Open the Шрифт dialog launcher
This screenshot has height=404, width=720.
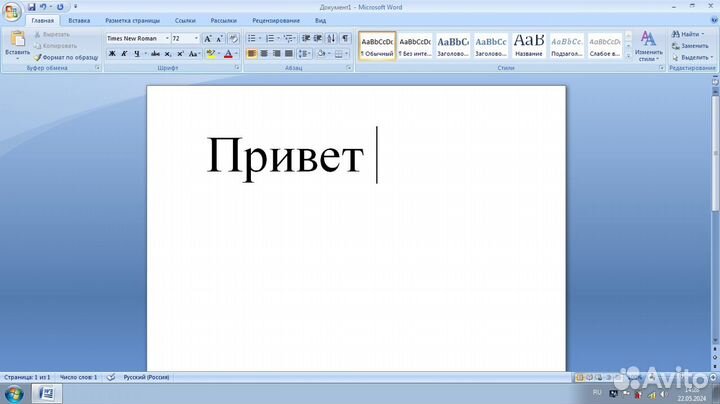tap(237, 68)
